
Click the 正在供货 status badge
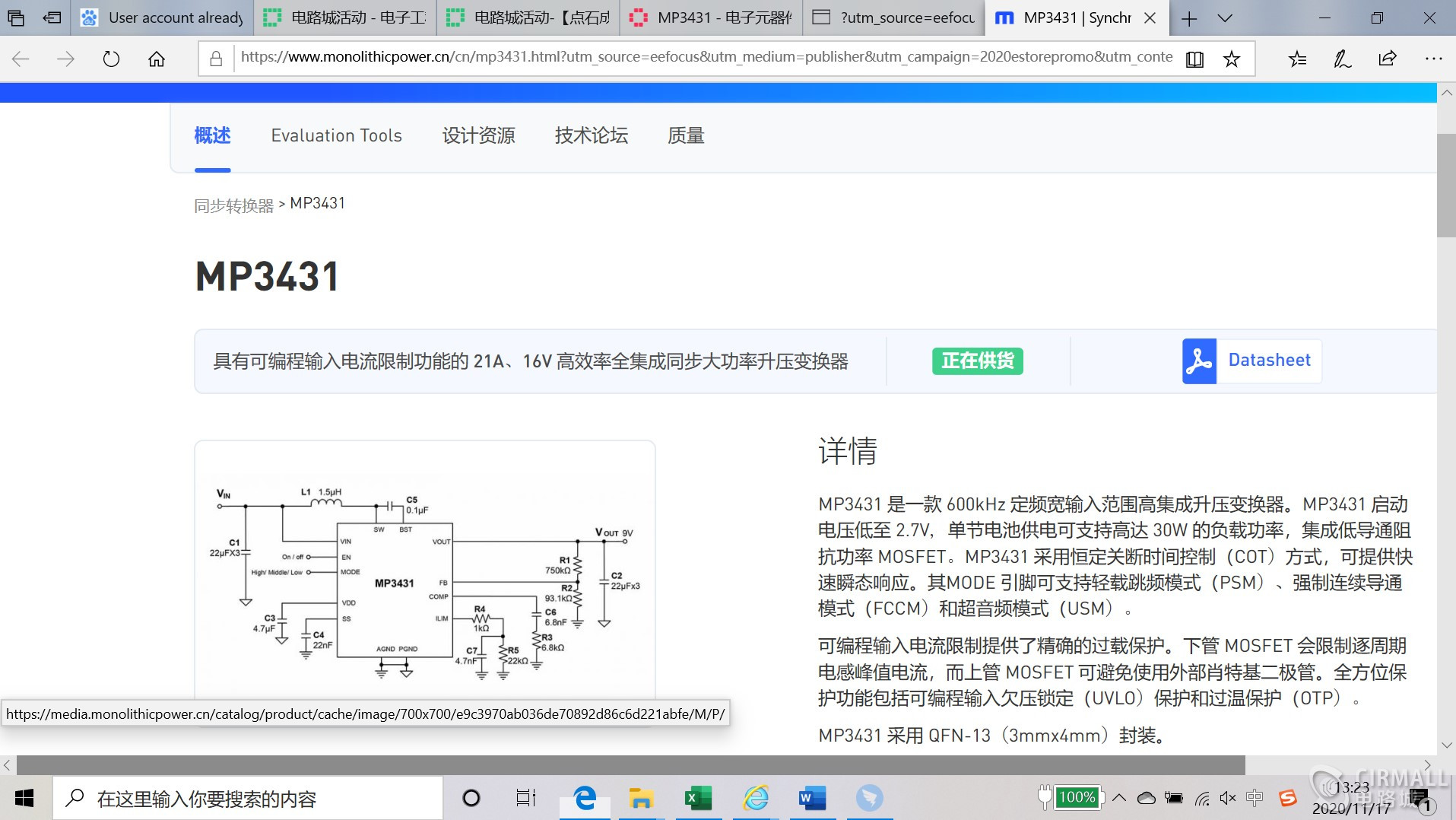(977, 361)
